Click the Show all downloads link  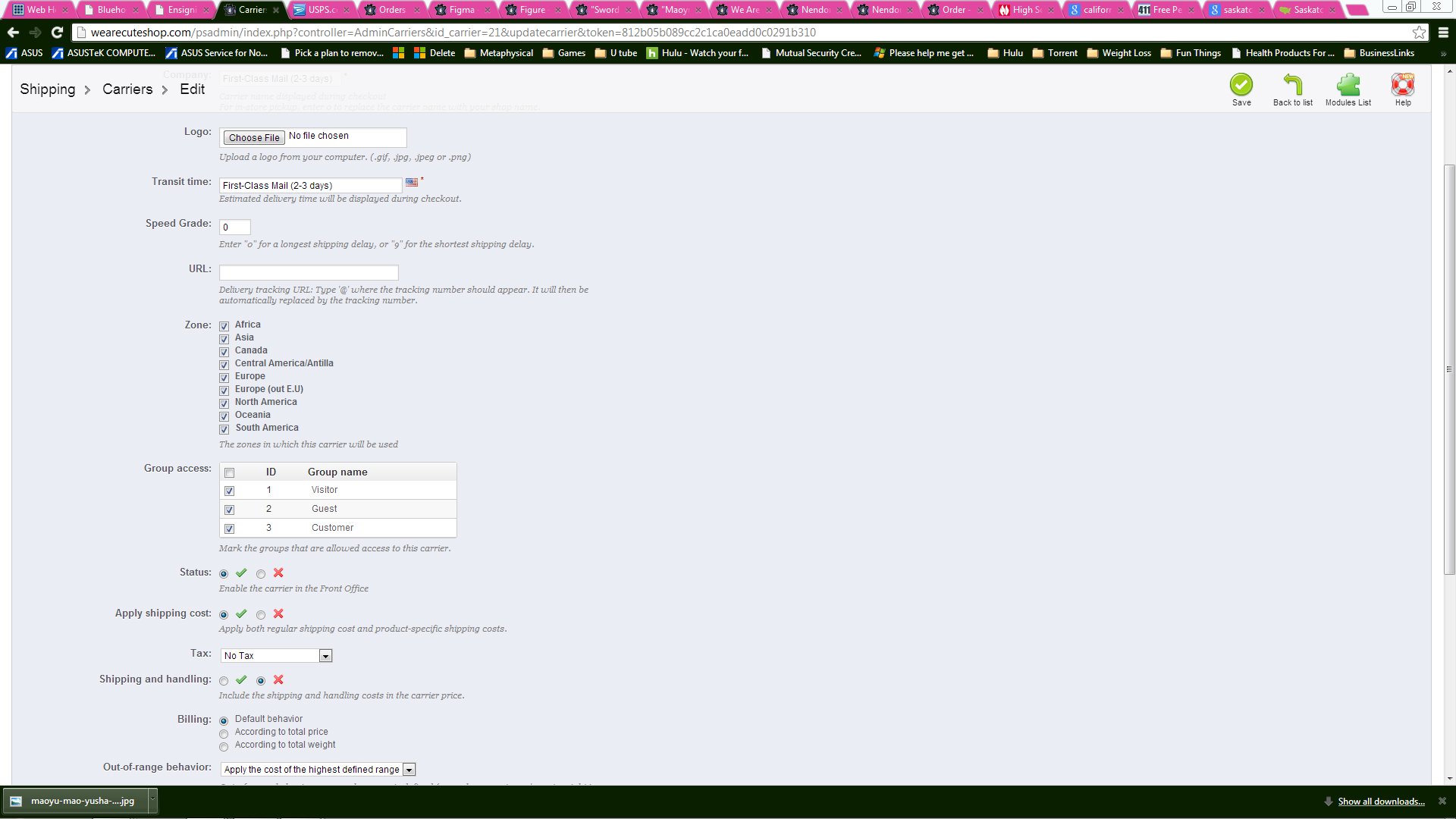[x=1380, y=802]
